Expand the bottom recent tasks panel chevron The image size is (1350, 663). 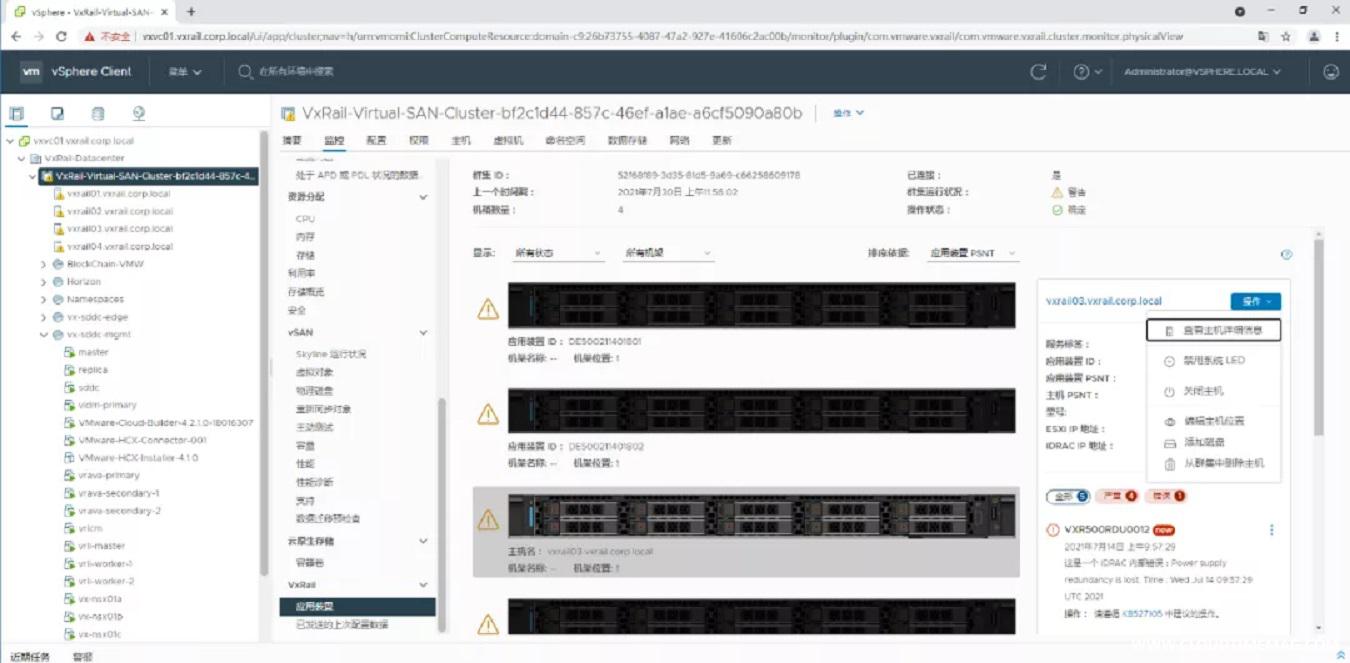click(1340, 655)
